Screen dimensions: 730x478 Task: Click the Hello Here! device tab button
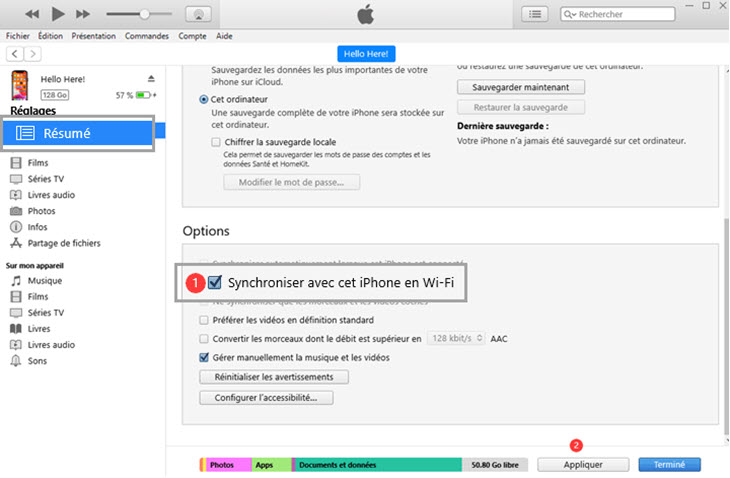click(x=366, y=54)
